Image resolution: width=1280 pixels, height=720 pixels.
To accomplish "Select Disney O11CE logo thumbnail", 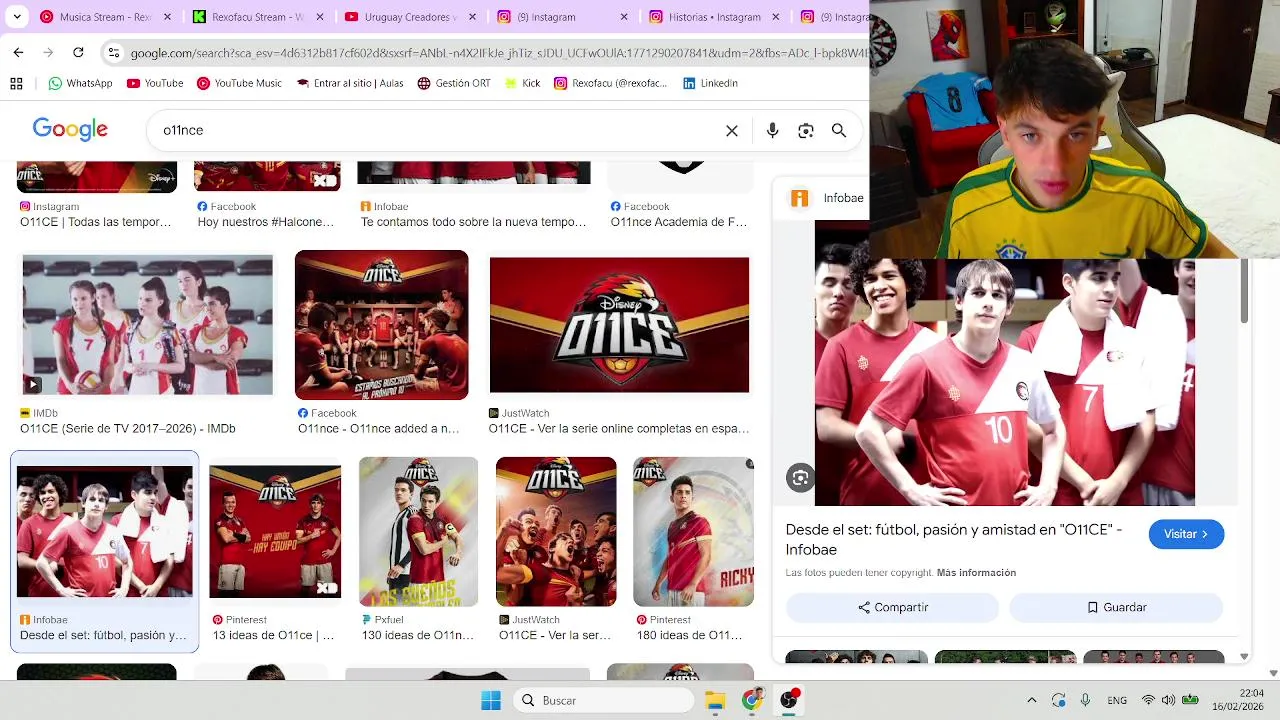I will pyautogui.click(x=619, y=325).
